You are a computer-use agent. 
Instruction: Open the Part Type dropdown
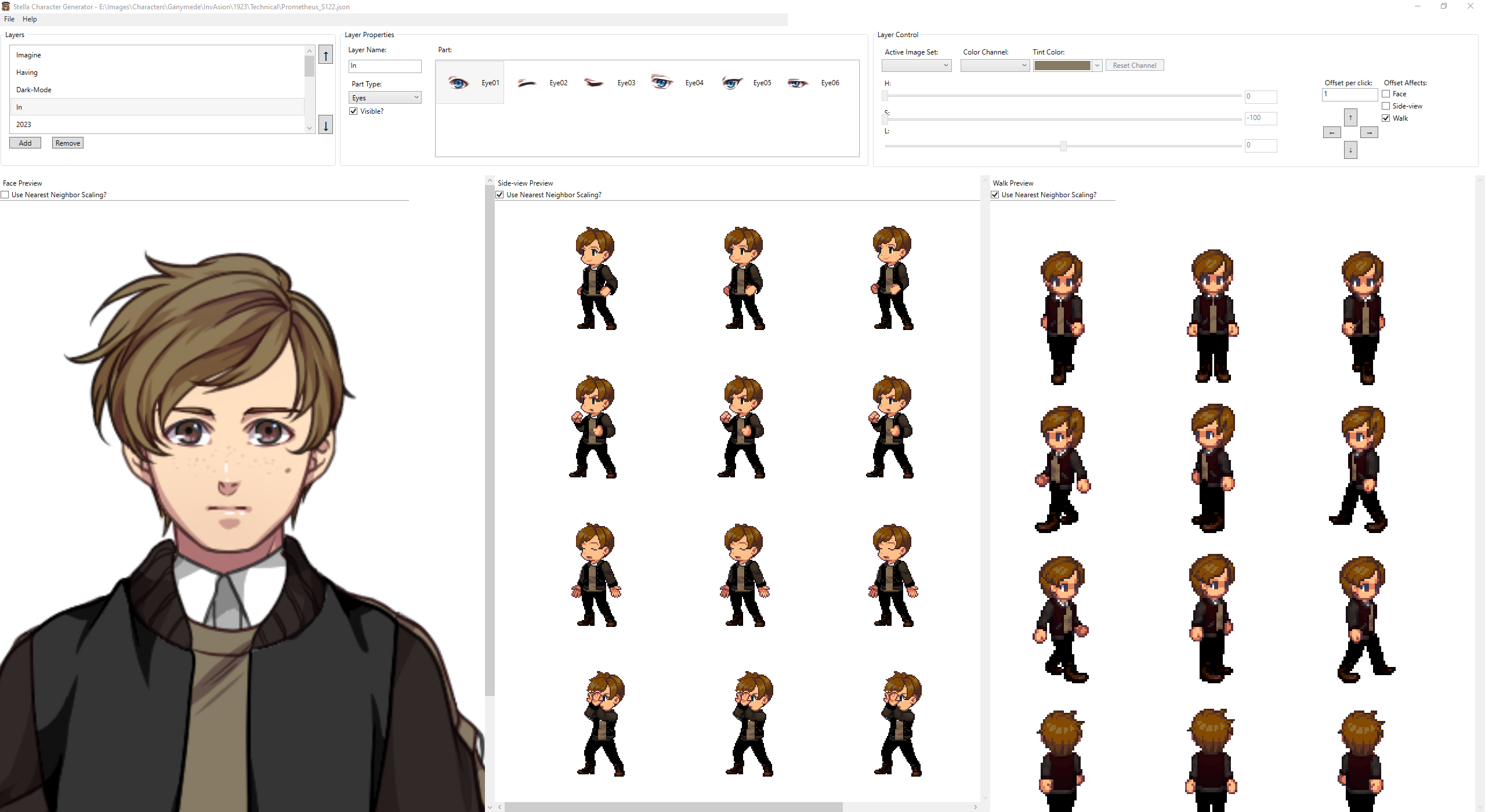pos(385,97)
